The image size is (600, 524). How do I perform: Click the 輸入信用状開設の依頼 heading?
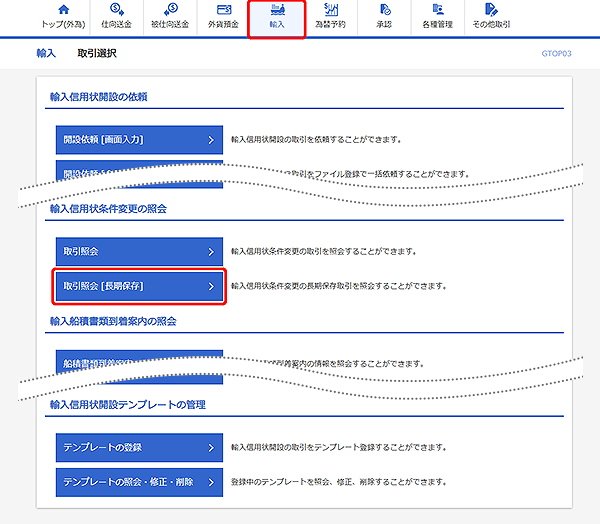coord(99,97)
